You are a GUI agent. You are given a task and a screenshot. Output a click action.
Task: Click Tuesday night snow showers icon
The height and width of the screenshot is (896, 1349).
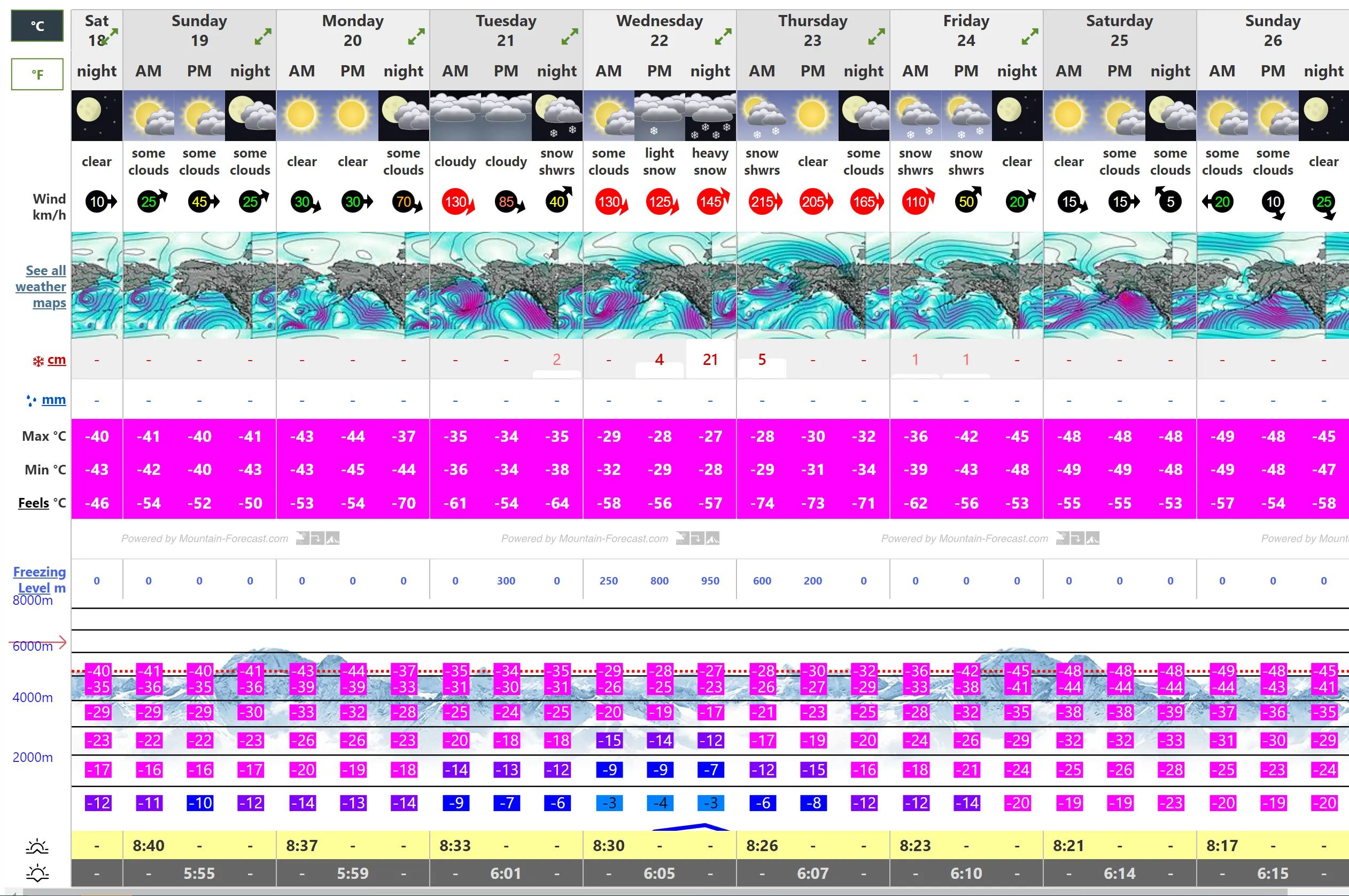pos(557,115)
